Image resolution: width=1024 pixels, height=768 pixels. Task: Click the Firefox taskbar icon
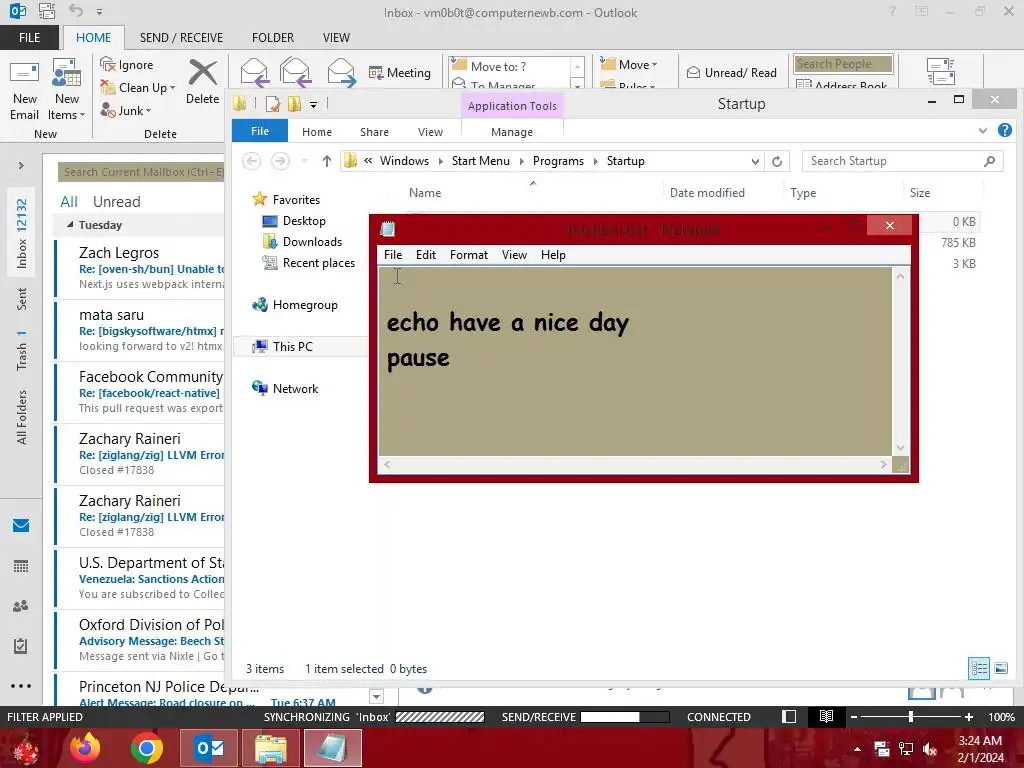tap(85, 748)
